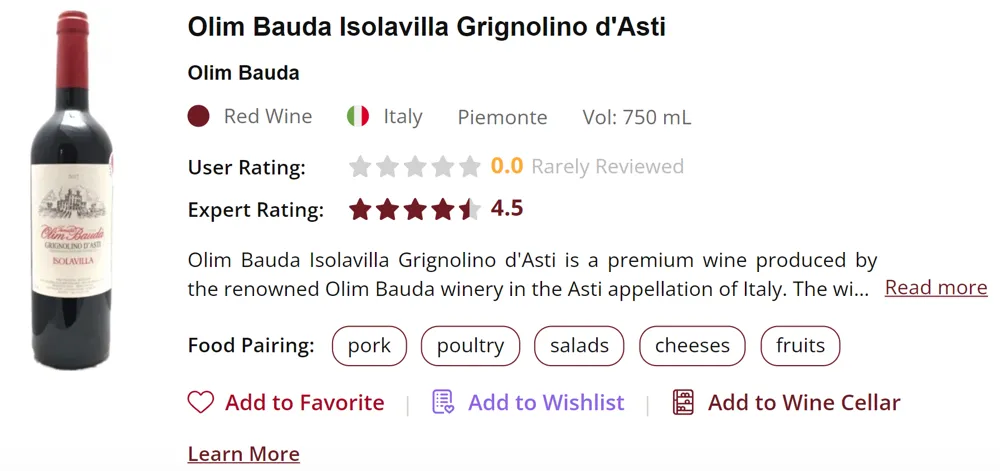
Task: Click the Piemonte region label
Action: (502, 118)
